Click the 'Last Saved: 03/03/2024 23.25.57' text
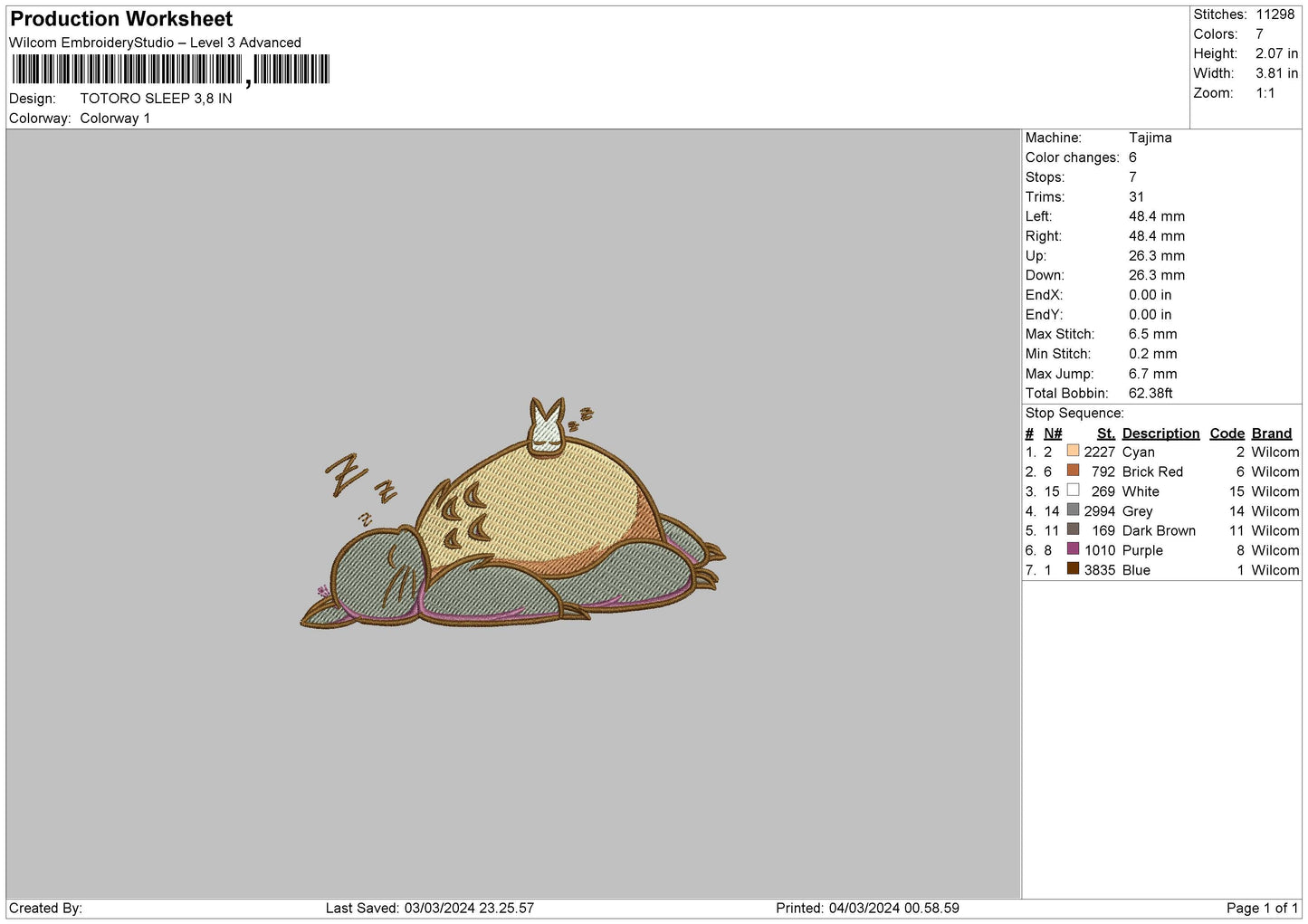1308x924 pixels. [x=430, y=908]
